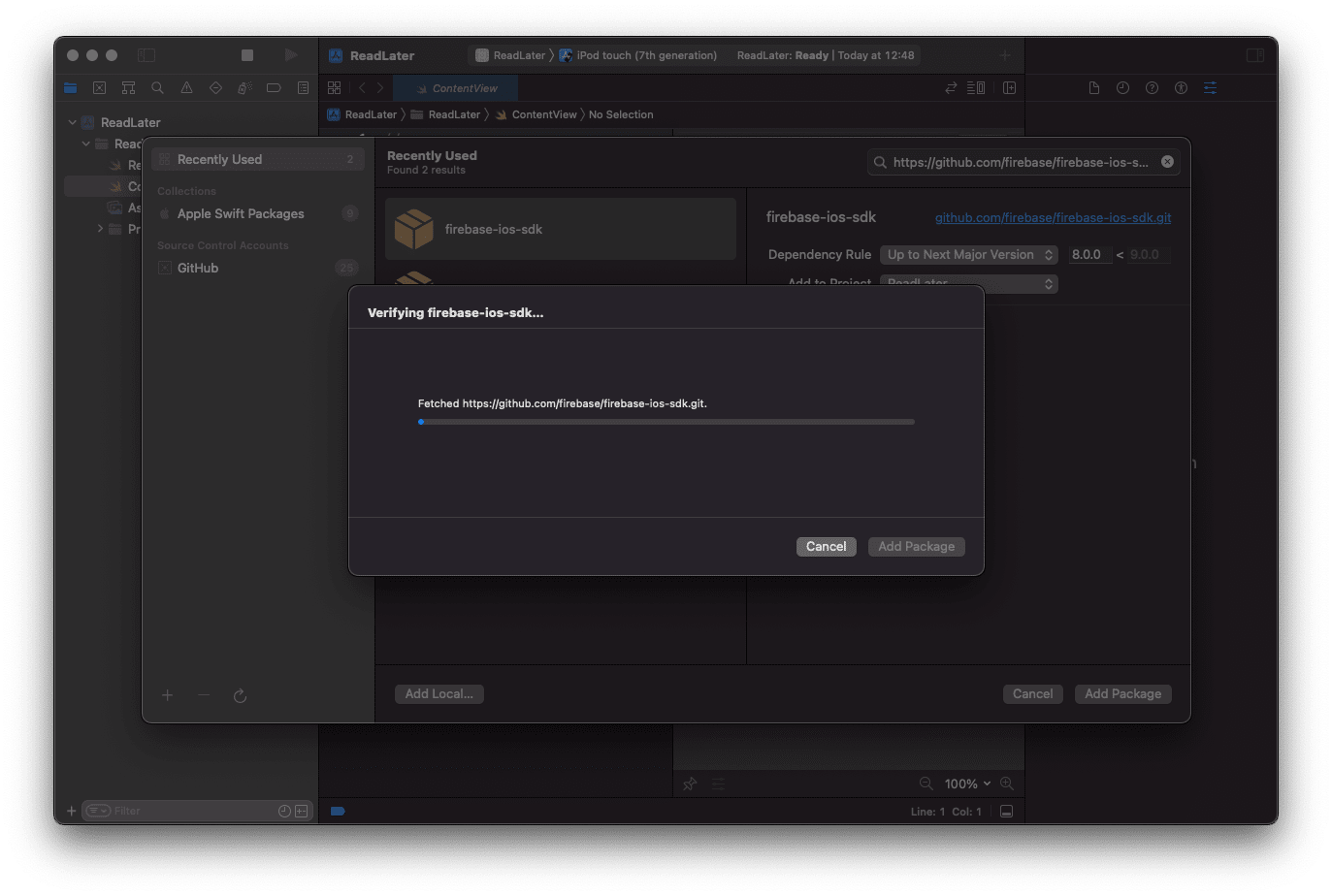The image size is (1332, 896).
Task: Open the Add to Project dropdown
Action: coord(968,283)
